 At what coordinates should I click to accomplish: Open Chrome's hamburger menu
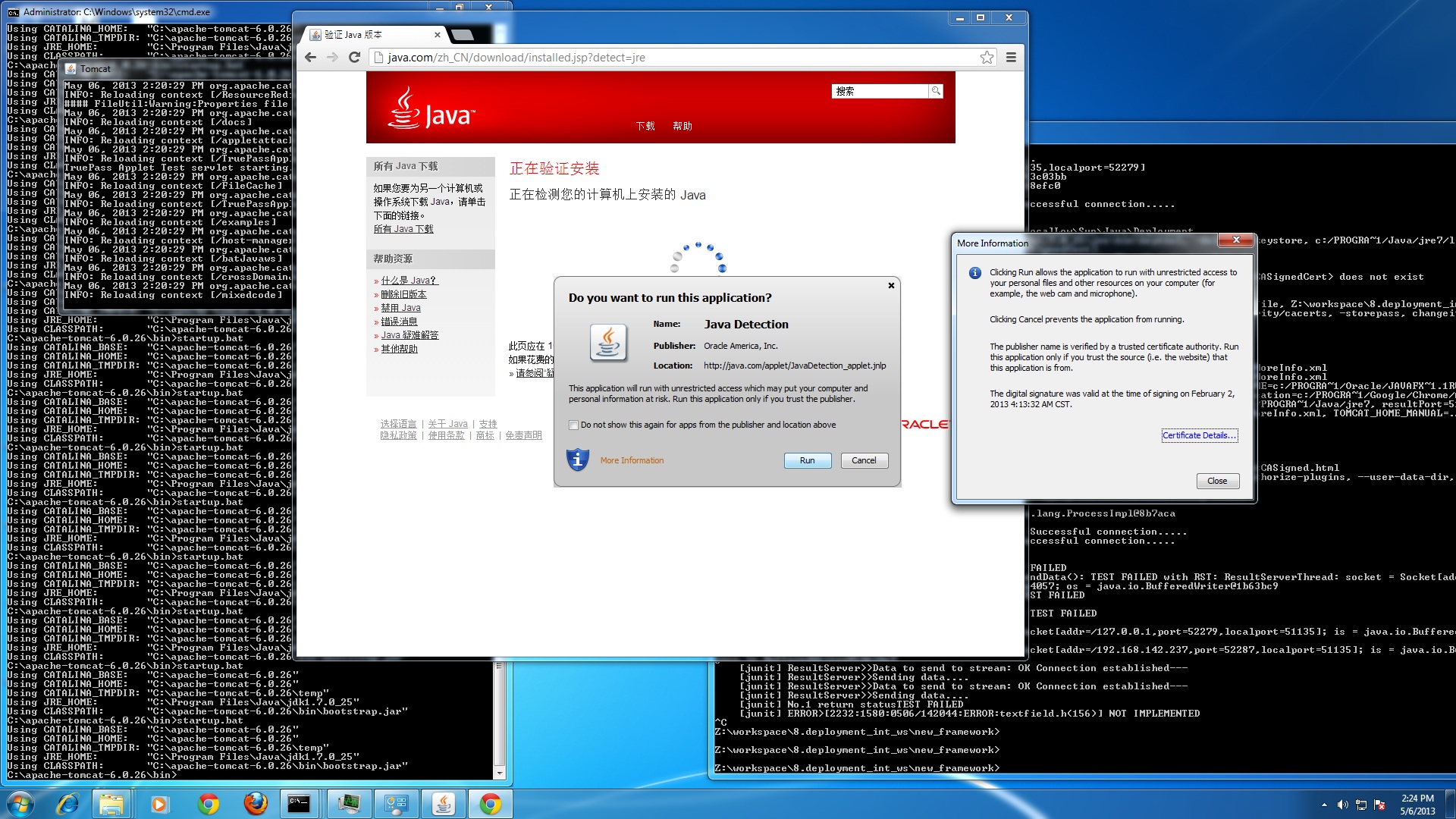coord(1011,58)
